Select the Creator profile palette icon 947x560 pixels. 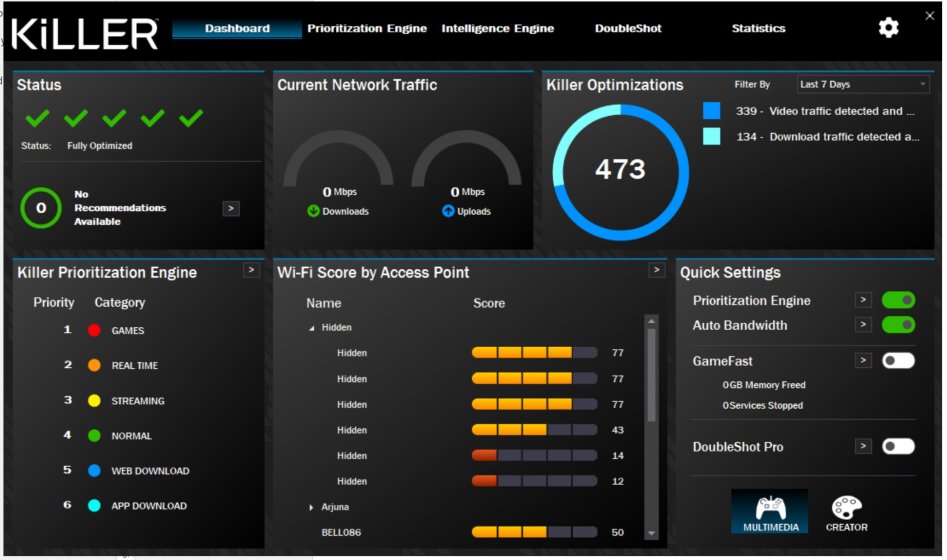[846, 508]
